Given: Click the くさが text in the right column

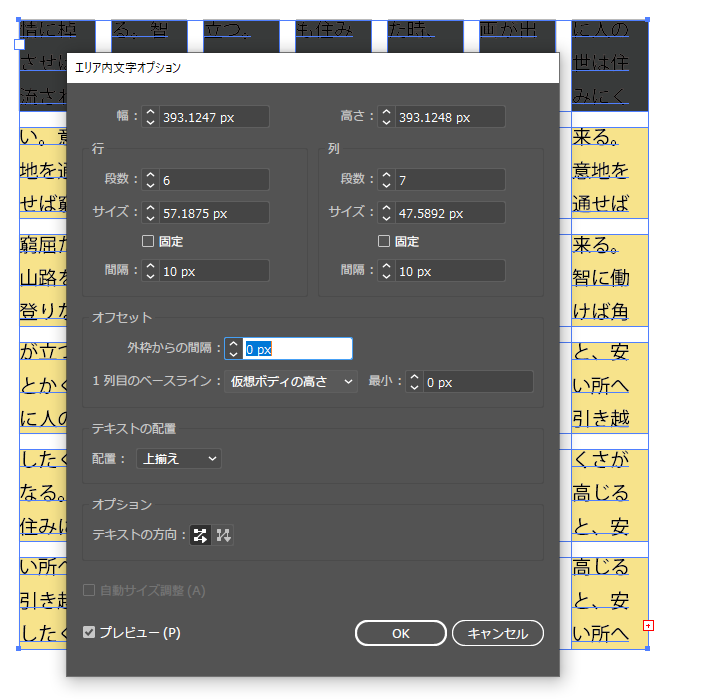Looking at the screenshot, I should [600, 459].
